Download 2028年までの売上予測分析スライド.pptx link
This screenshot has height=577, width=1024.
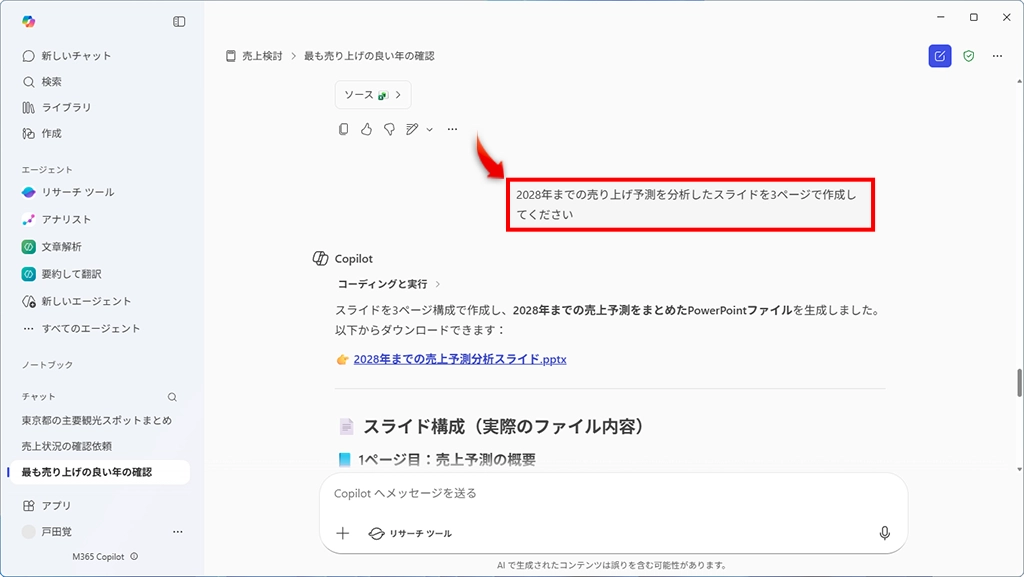click(459, 358)
